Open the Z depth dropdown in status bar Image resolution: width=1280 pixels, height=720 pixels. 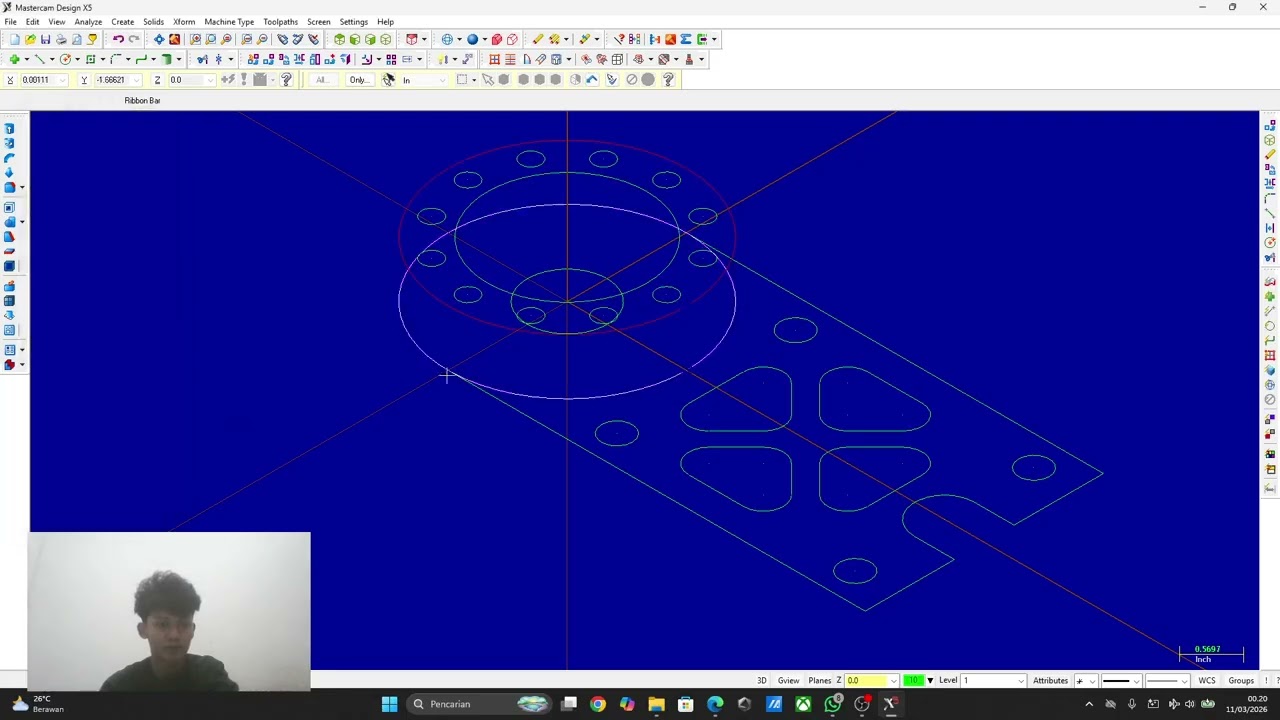pyautogui.click(x=893, y=681)
